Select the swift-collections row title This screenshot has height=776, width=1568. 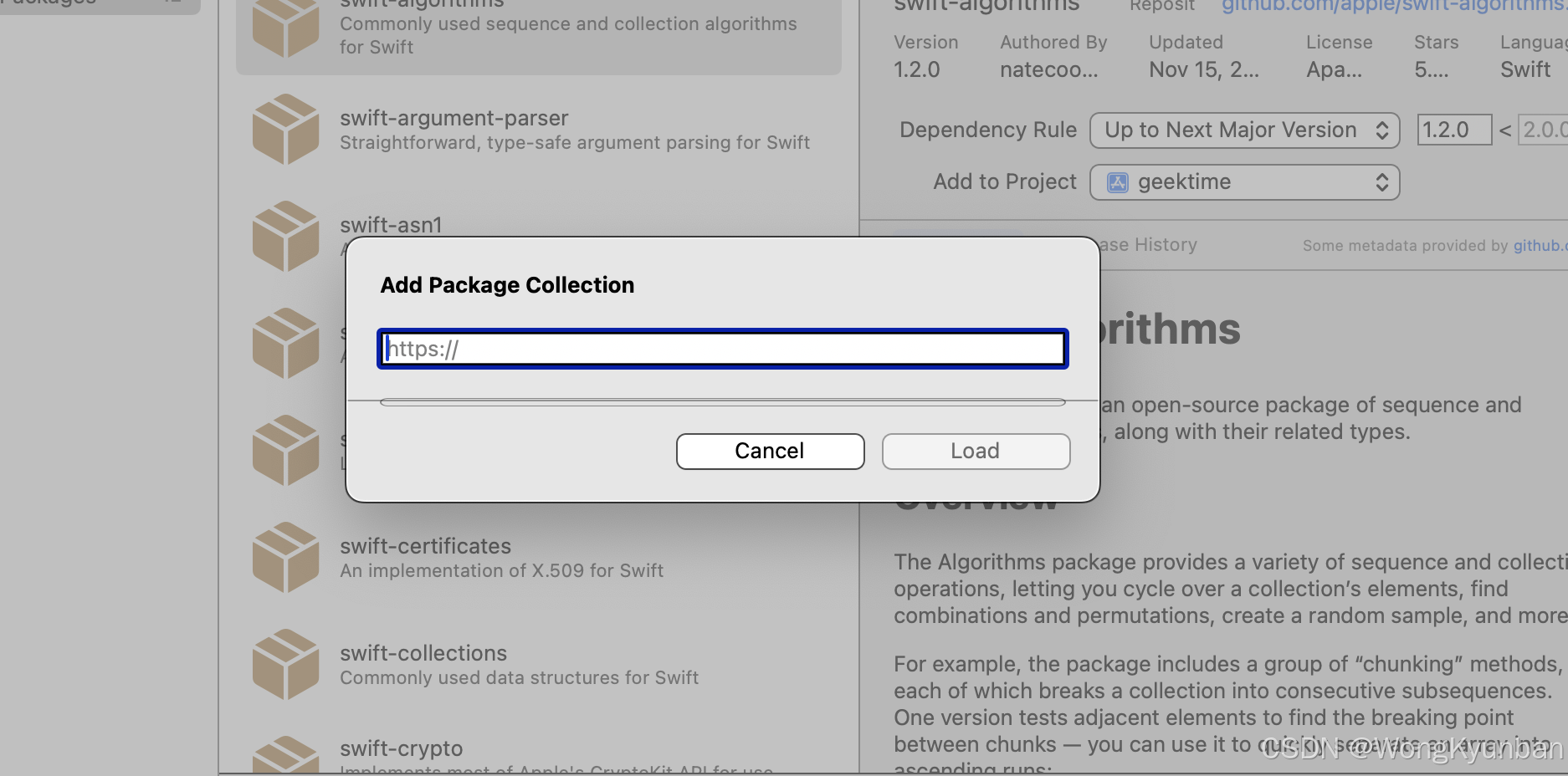pos(423,653)
